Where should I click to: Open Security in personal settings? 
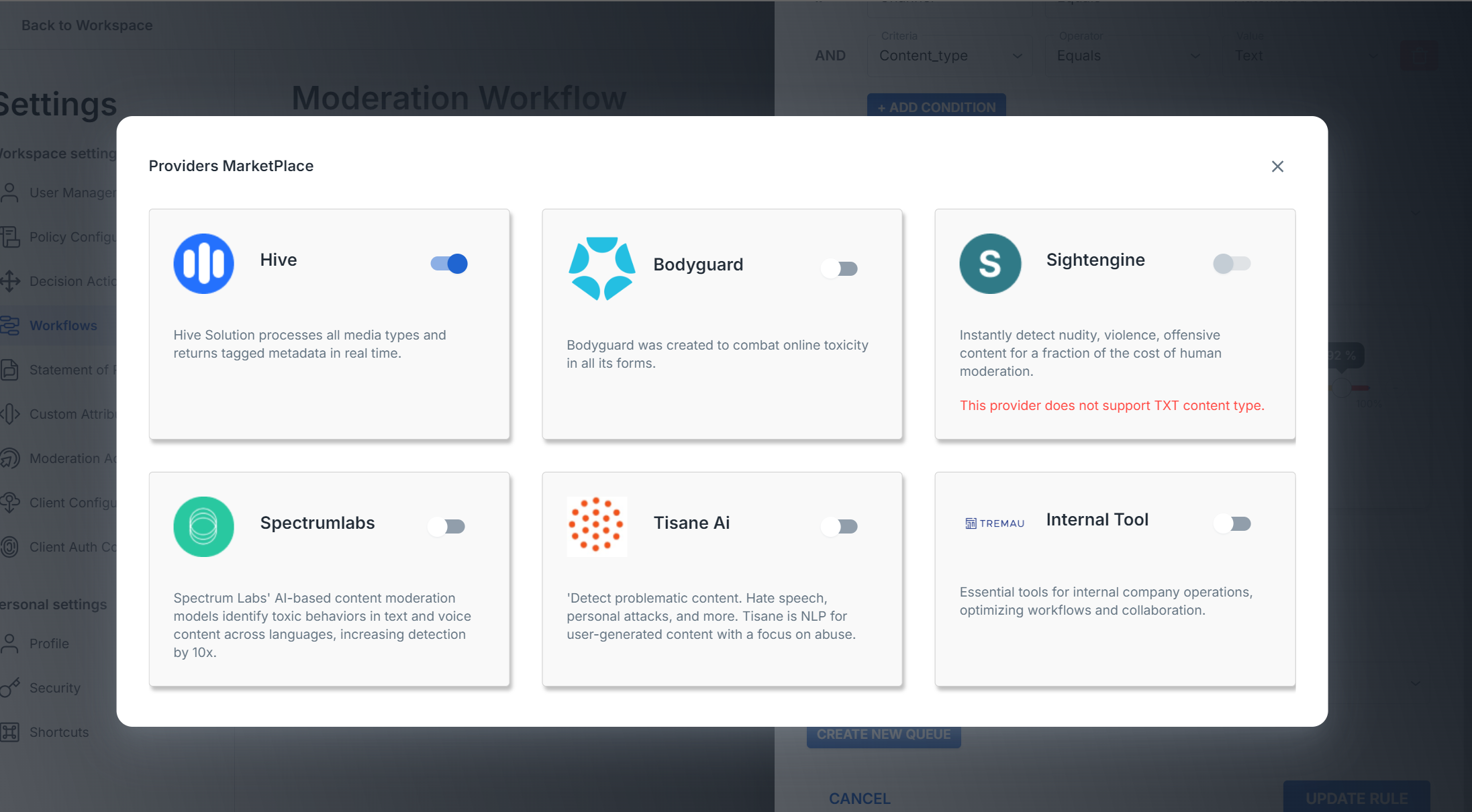[x=55, y=688]
